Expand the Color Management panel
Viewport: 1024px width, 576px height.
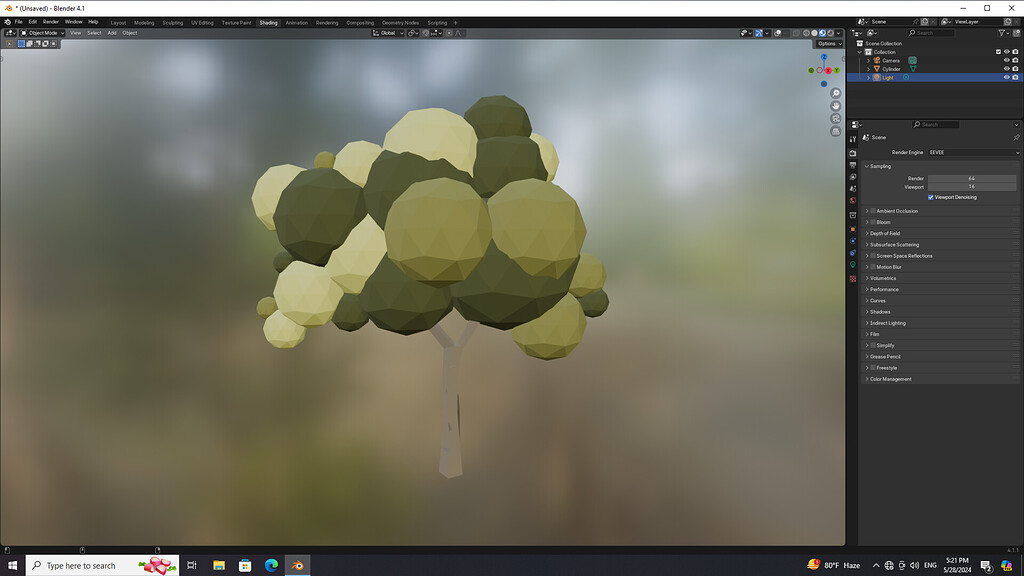(x=890, y=379)
